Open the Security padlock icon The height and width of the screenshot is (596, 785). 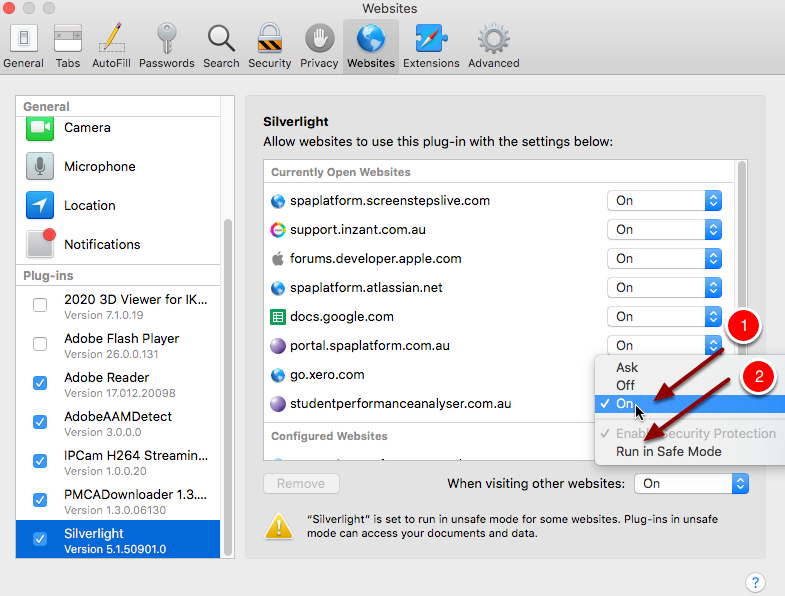point(269,38)
